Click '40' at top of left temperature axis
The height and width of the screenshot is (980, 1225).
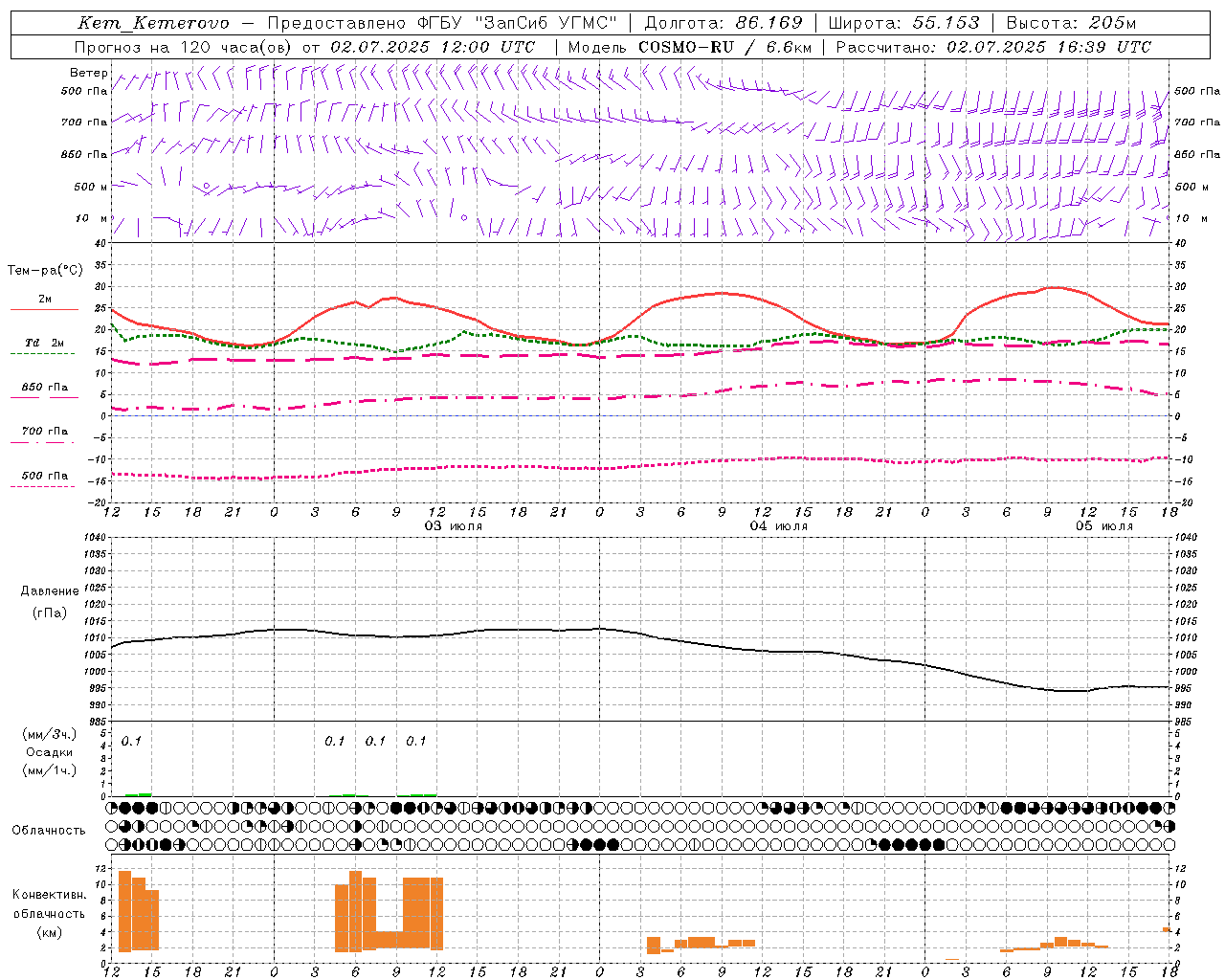(x=100, y=244)
